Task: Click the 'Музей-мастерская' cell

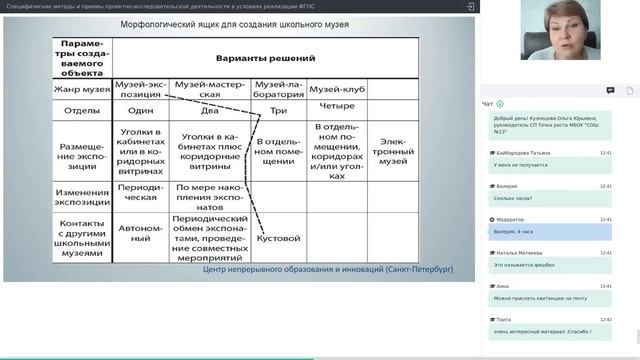Action: point(210,89)
